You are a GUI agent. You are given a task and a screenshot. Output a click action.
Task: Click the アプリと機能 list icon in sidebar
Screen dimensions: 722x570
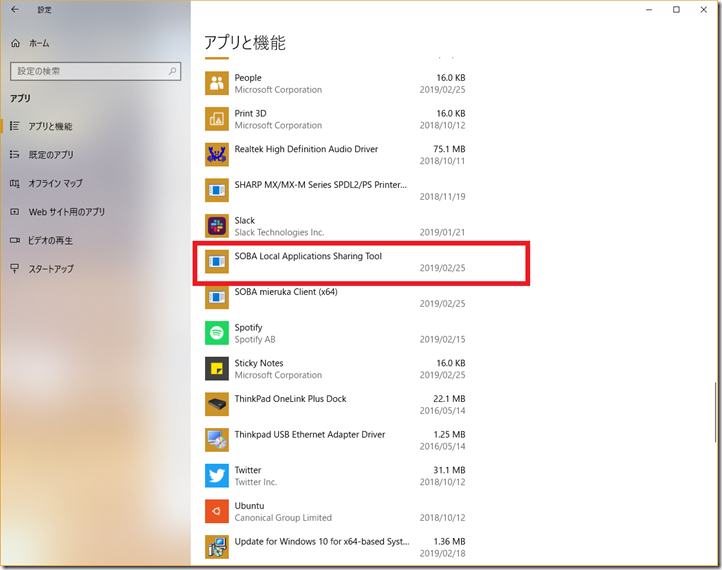[x=15, y=126]
